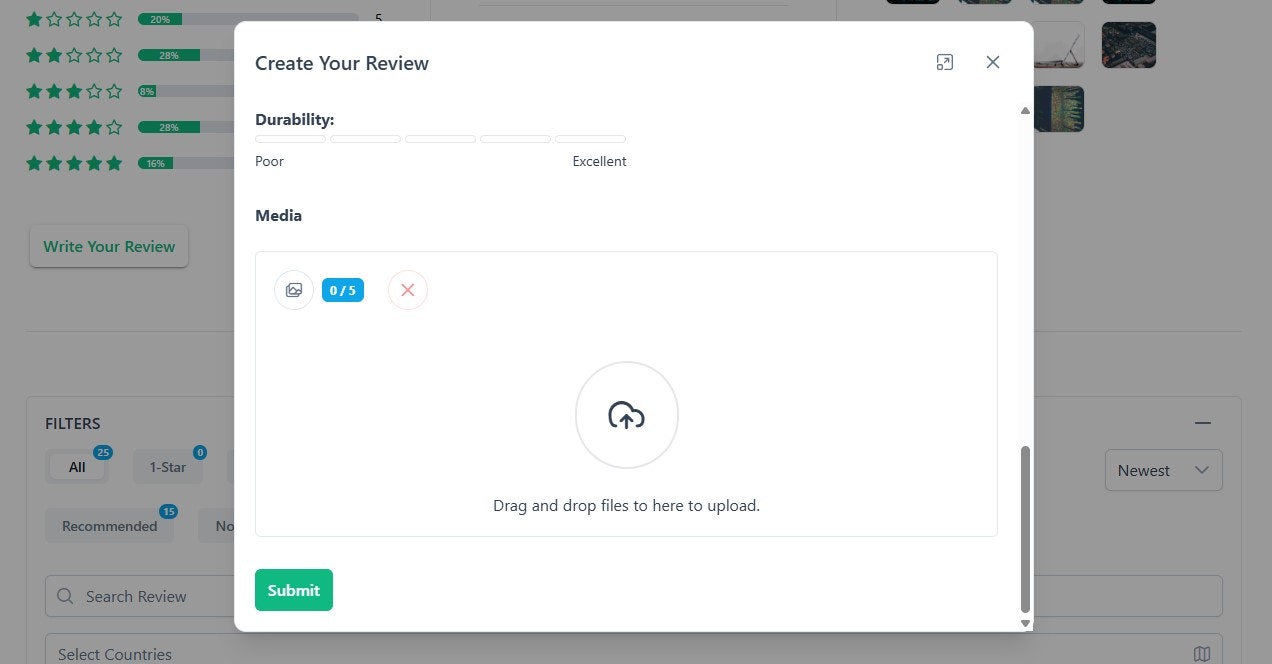
Task: Enable the All reviews filter
Action: click(x=76, y=466)
